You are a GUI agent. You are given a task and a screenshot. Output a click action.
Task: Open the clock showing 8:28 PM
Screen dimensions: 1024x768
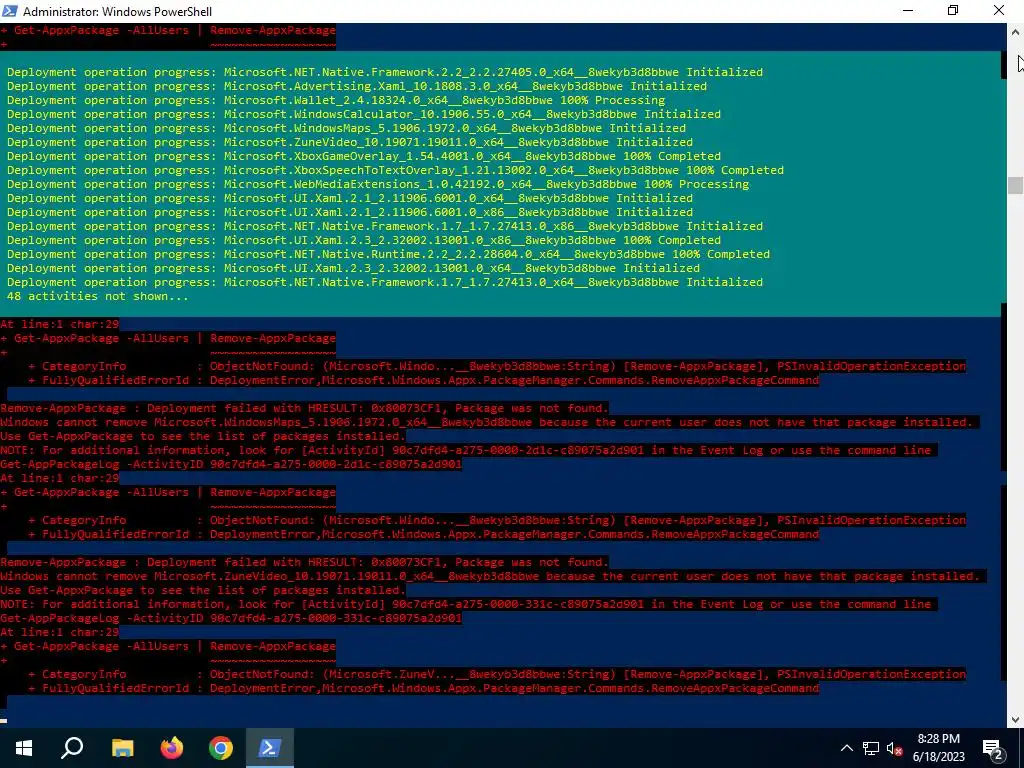(x=938, y=739)
